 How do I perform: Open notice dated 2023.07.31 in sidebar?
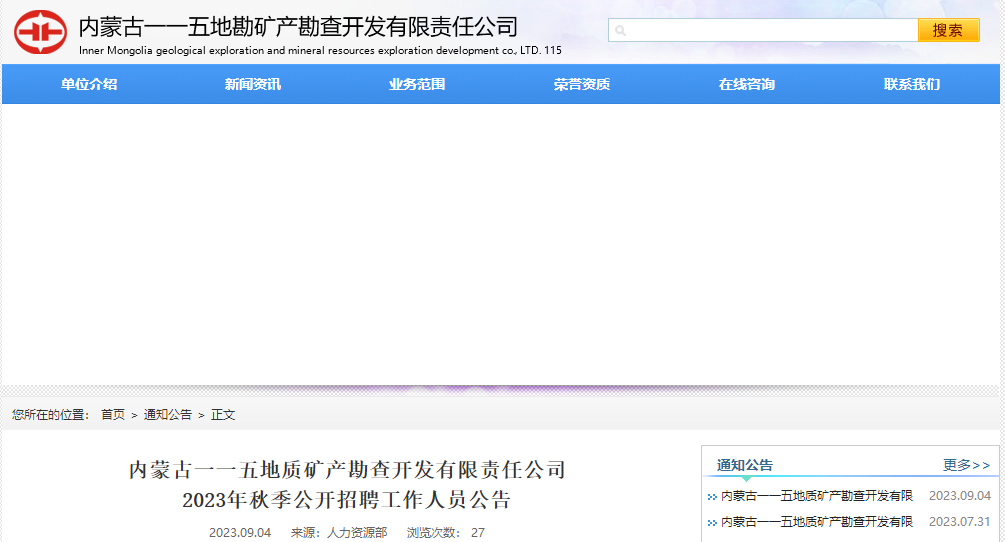click(817, 522)
